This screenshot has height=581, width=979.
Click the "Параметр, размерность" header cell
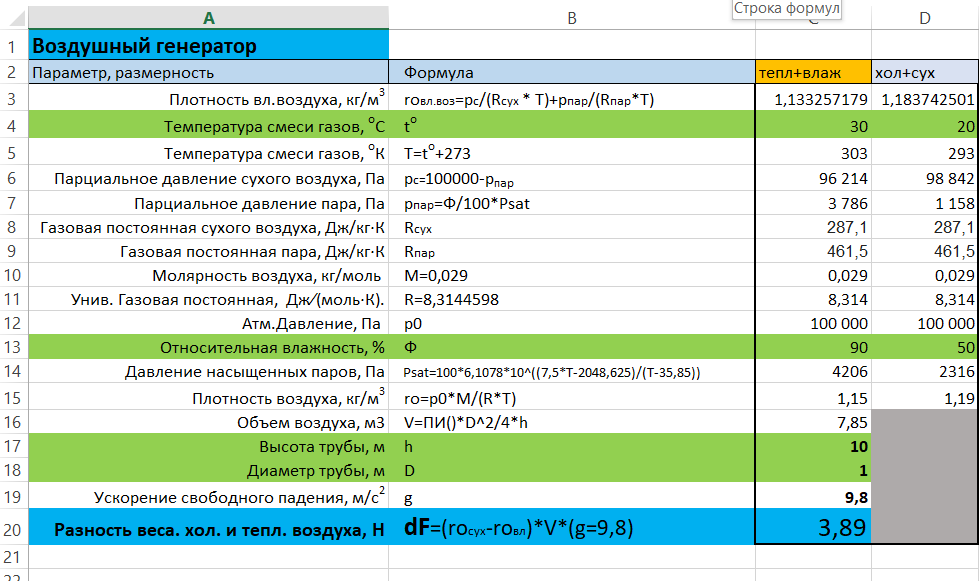(x=209, y=72)
